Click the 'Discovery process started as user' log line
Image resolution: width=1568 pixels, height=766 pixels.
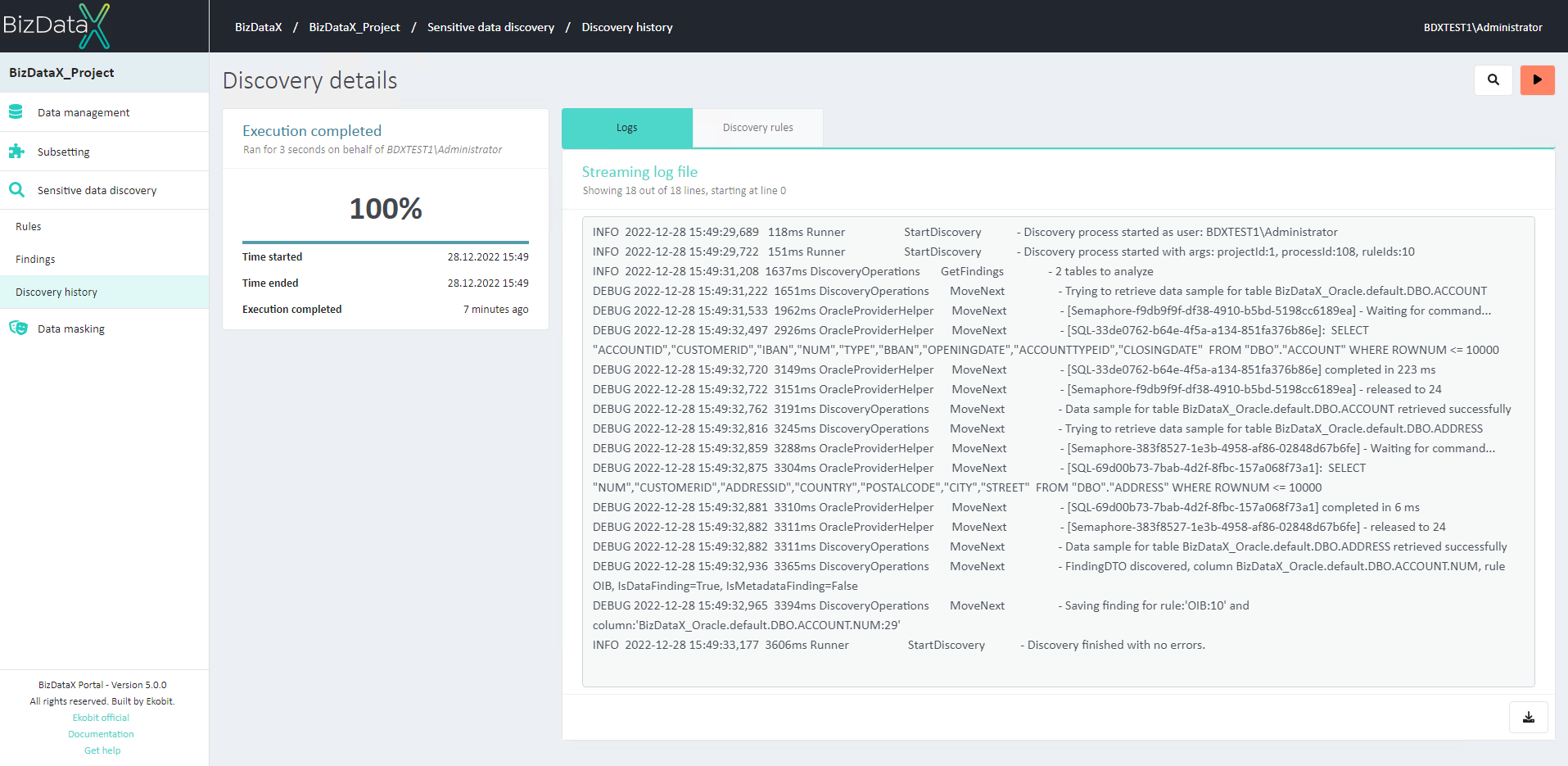(965, 232)
